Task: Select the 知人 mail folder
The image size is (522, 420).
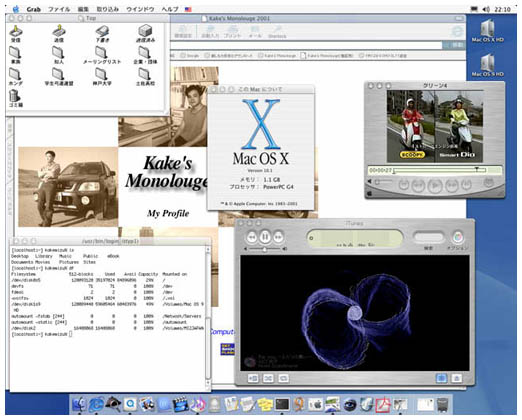Action: (59, 54)
